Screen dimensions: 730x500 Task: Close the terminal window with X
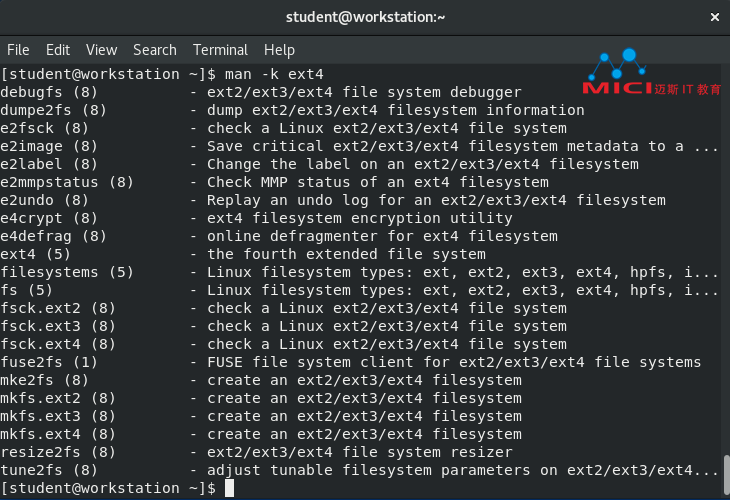[x=715, y=17]
